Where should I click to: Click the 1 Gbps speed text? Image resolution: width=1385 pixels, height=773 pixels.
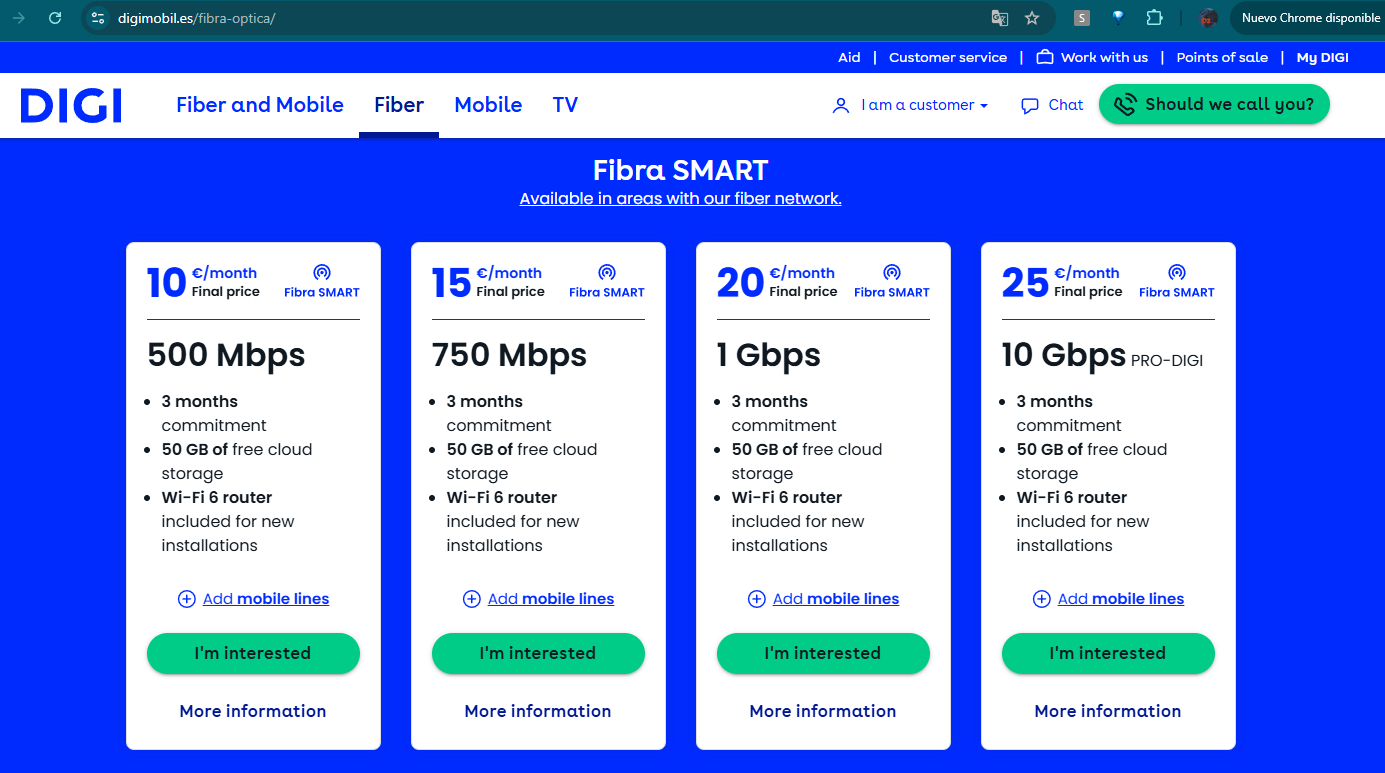point(769,355)
